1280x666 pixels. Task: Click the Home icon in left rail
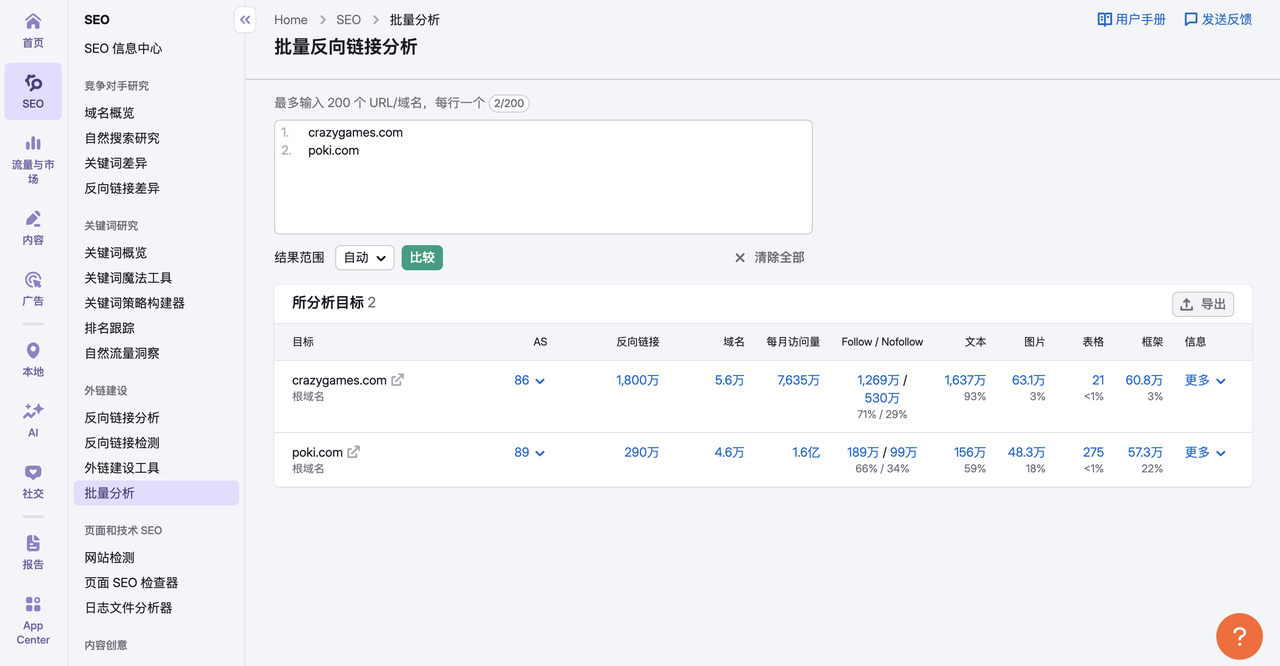pyautogui.click(x=33, y=22)
